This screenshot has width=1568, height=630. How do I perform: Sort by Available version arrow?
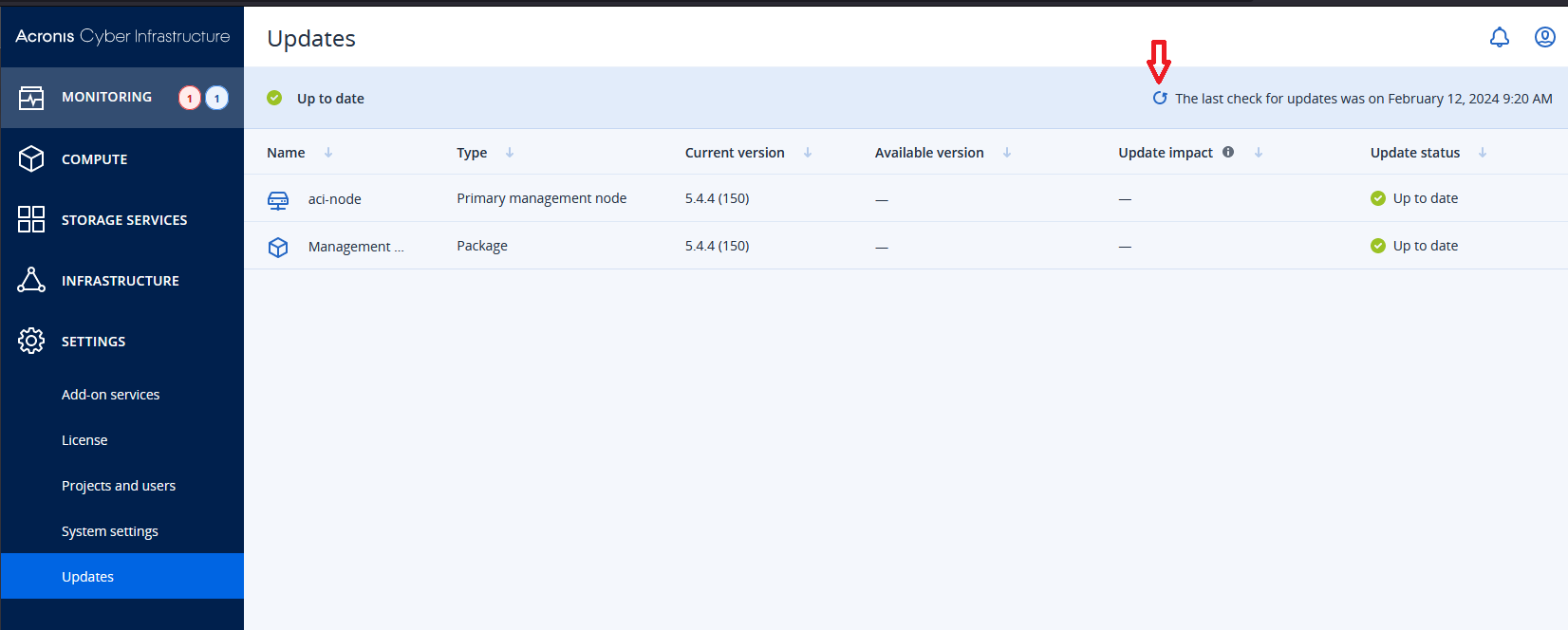click(1007, 153)
